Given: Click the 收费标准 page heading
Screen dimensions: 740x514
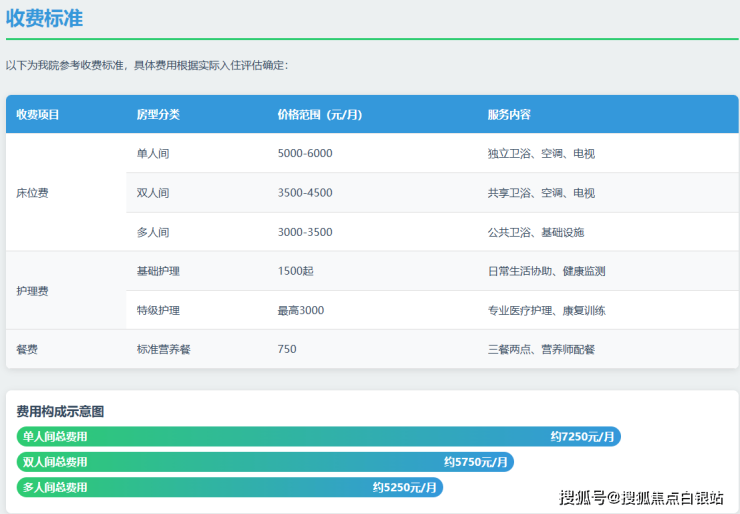Looking at the screenshot, I should 45,18.
